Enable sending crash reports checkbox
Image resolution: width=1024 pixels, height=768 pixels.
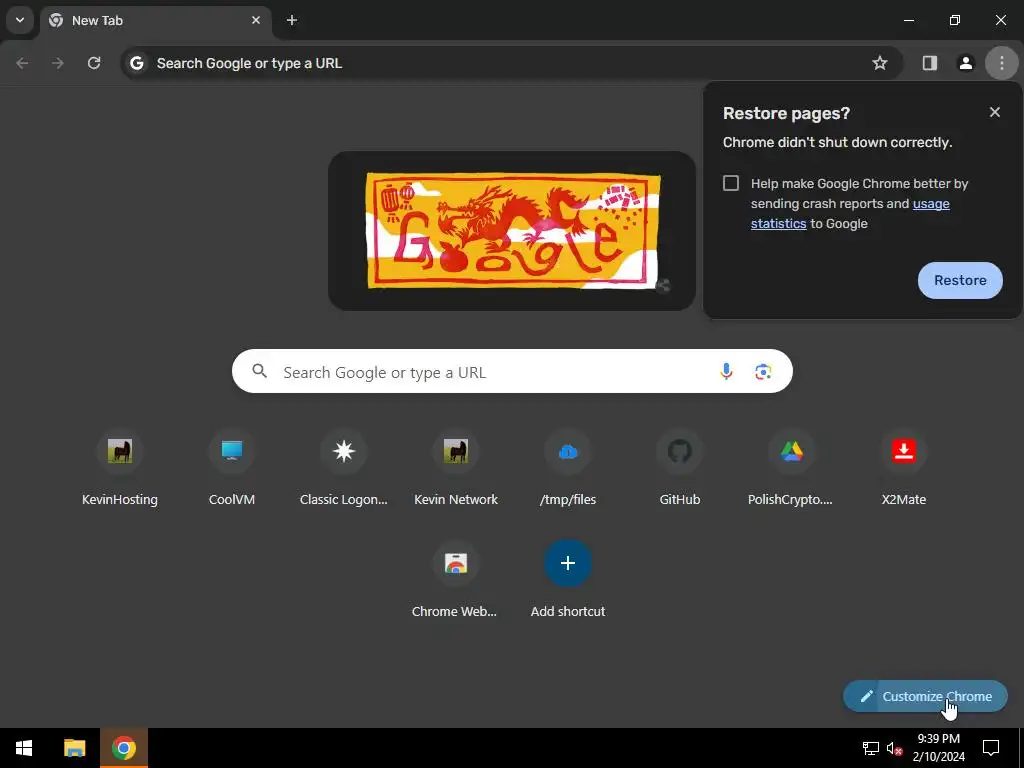pyautogui.click(x=731, y=183)
